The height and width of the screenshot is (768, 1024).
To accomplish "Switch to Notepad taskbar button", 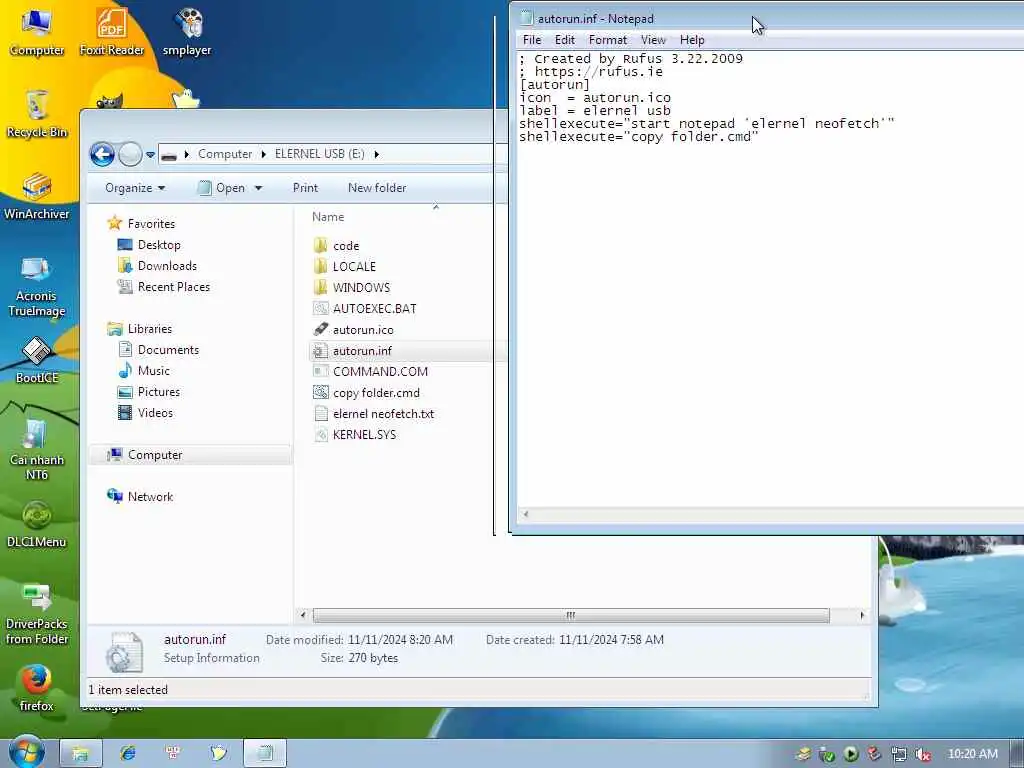I will coord(265,753).
